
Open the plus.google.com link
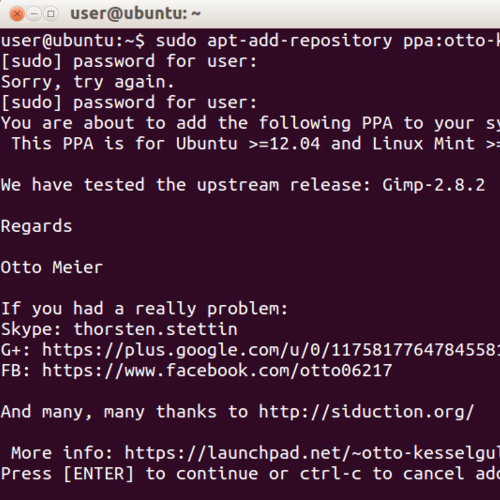[x=271, y=350]
